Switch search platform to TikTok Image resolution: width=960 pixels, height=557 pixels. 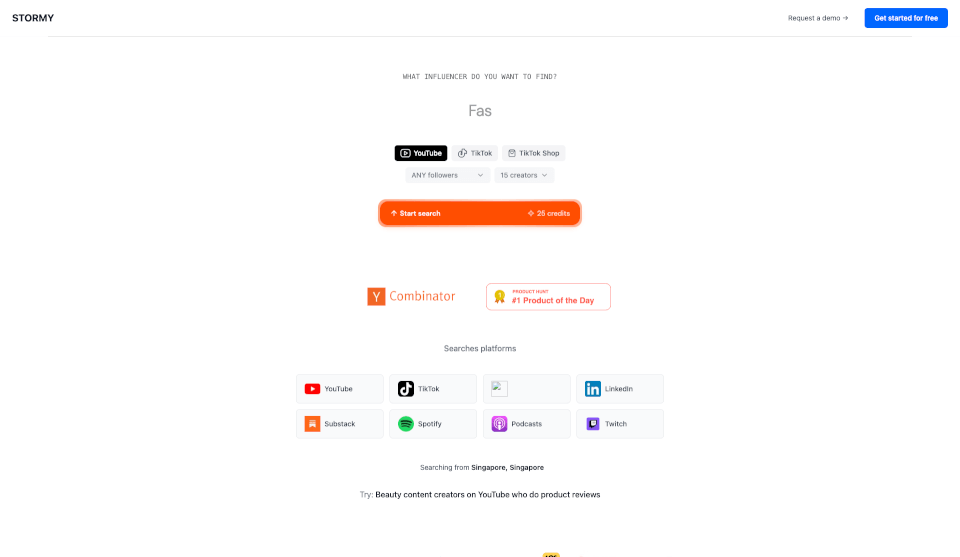[475, 153]
